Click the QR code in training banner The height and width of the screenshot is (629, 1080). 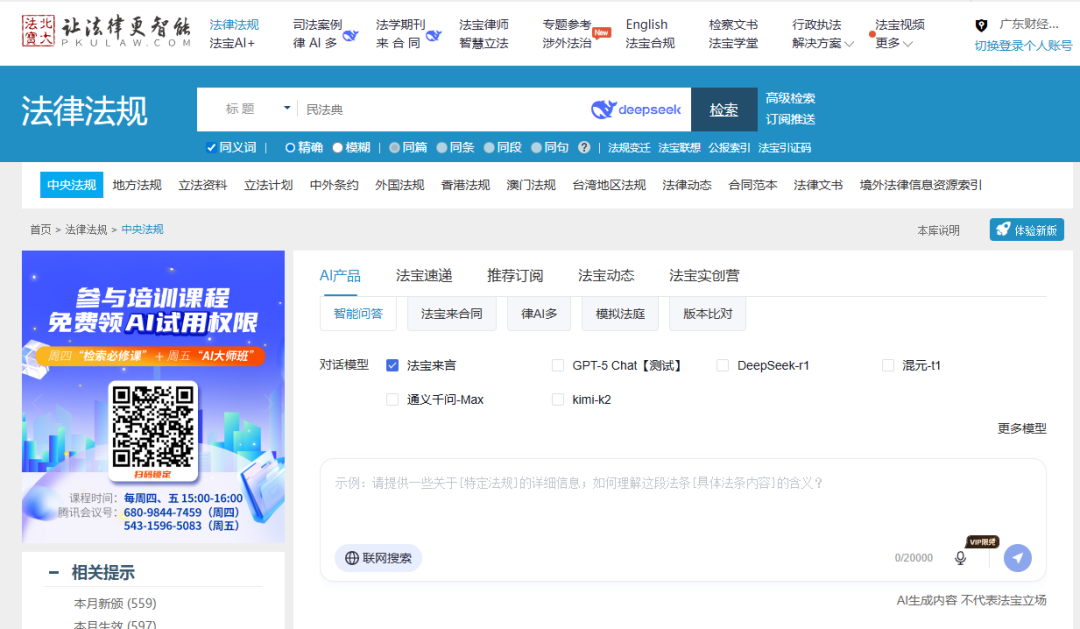[153, 426]
